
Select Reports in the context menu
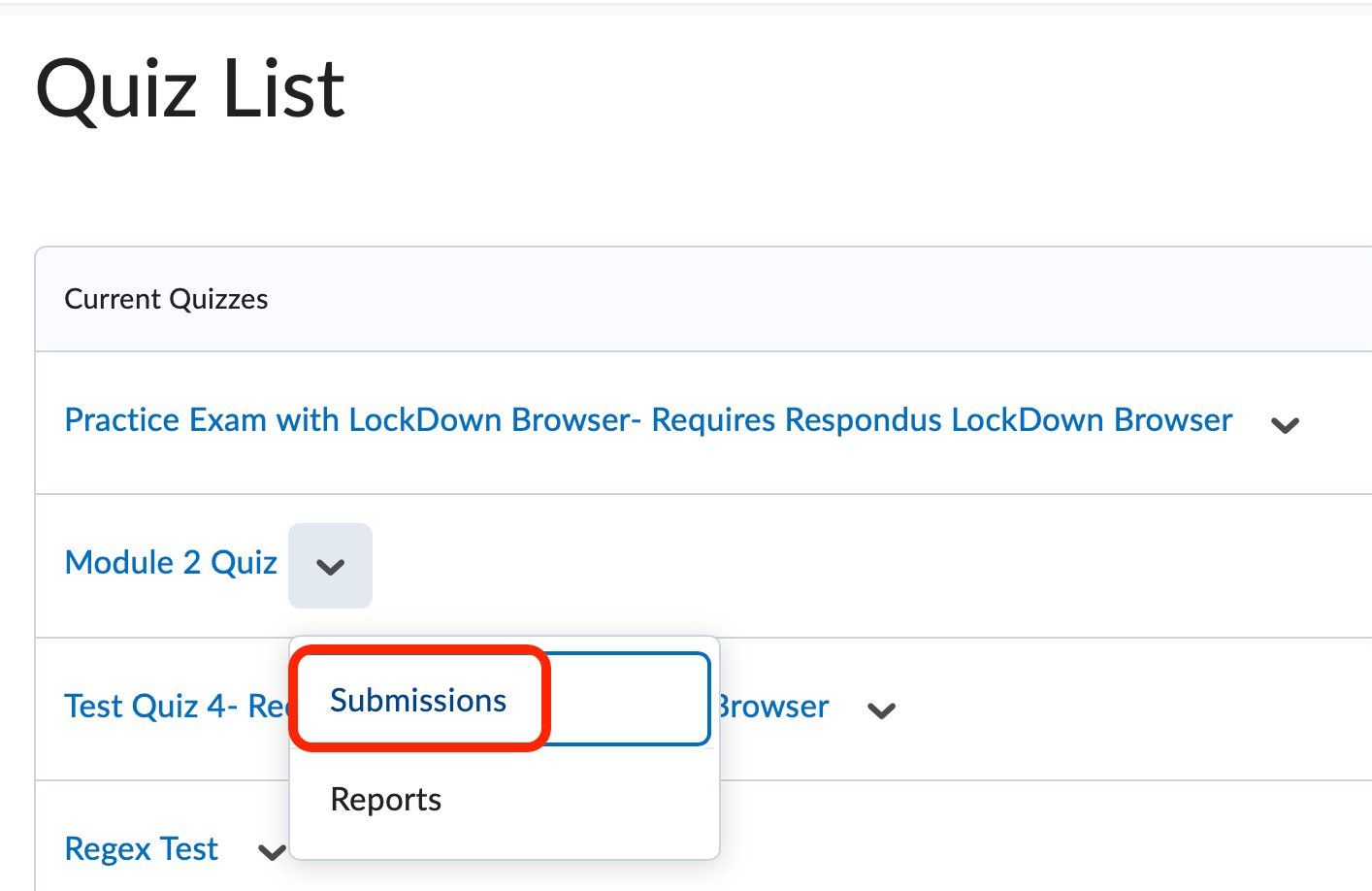(385, 799)
